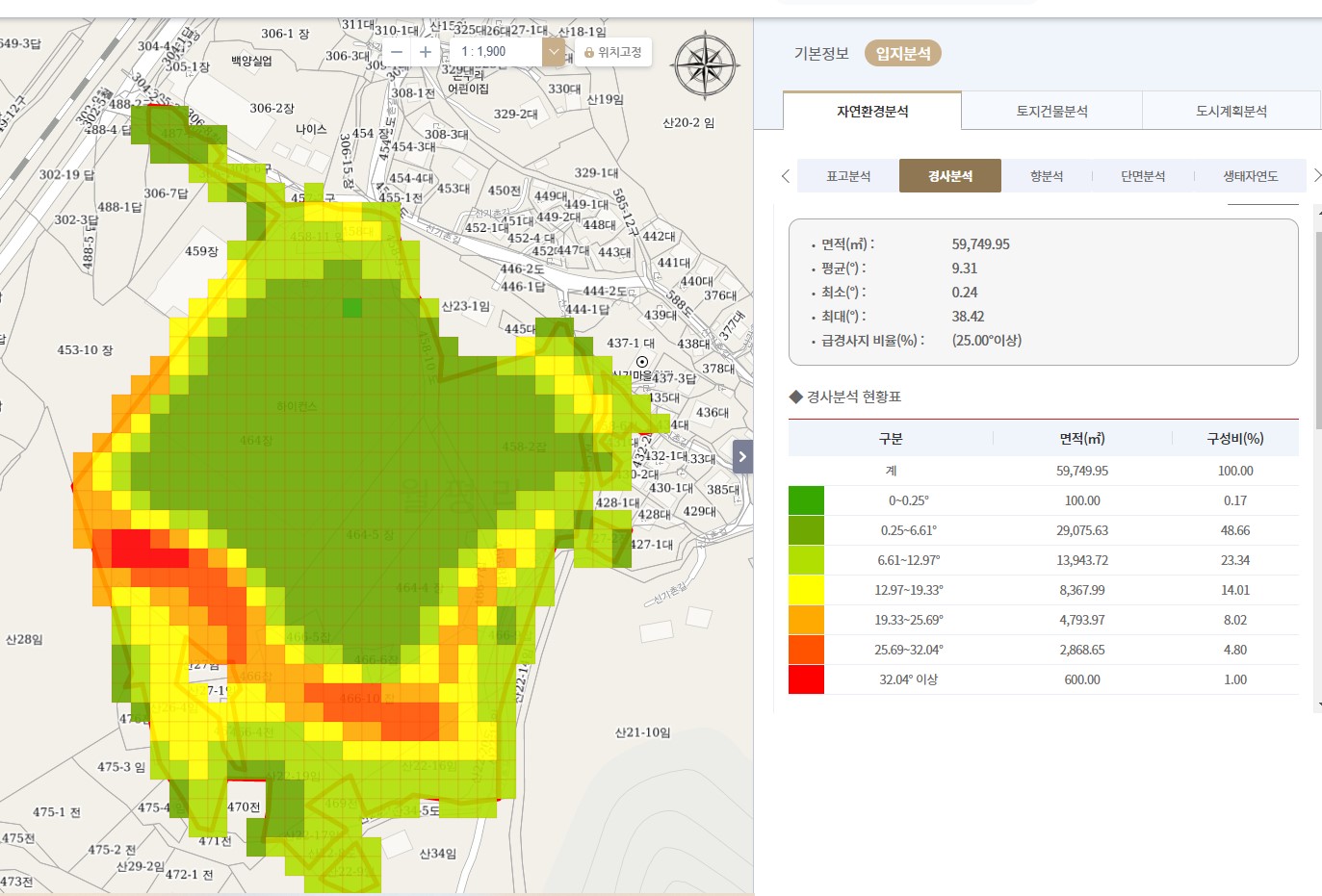Click the 13,943.72 area cell
This screenshot has height=896, width=1322.
coord(1082,560)
